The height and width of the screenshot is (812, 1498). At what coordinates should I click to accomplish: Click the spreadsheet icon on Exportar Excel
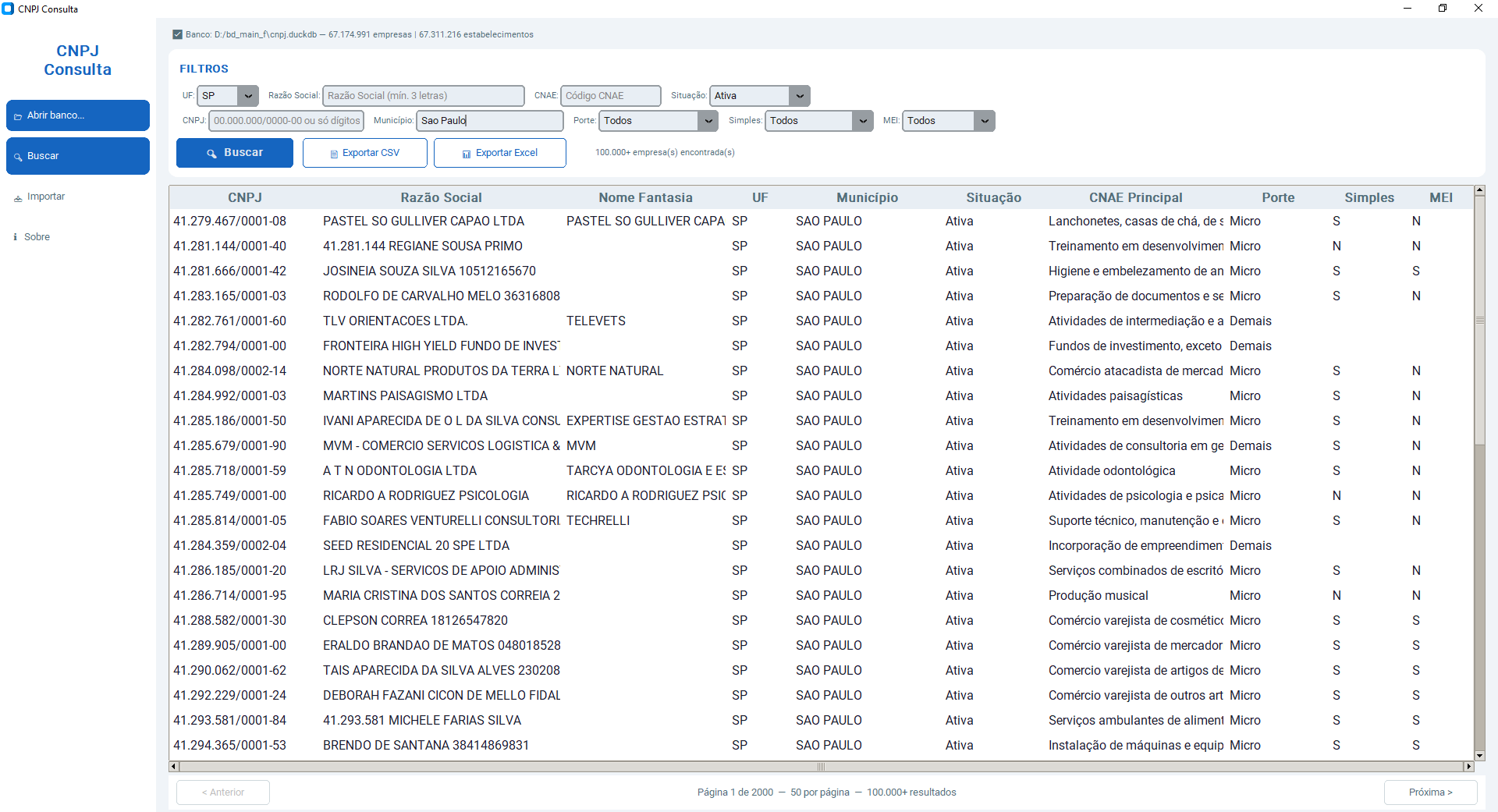point(467,154)
